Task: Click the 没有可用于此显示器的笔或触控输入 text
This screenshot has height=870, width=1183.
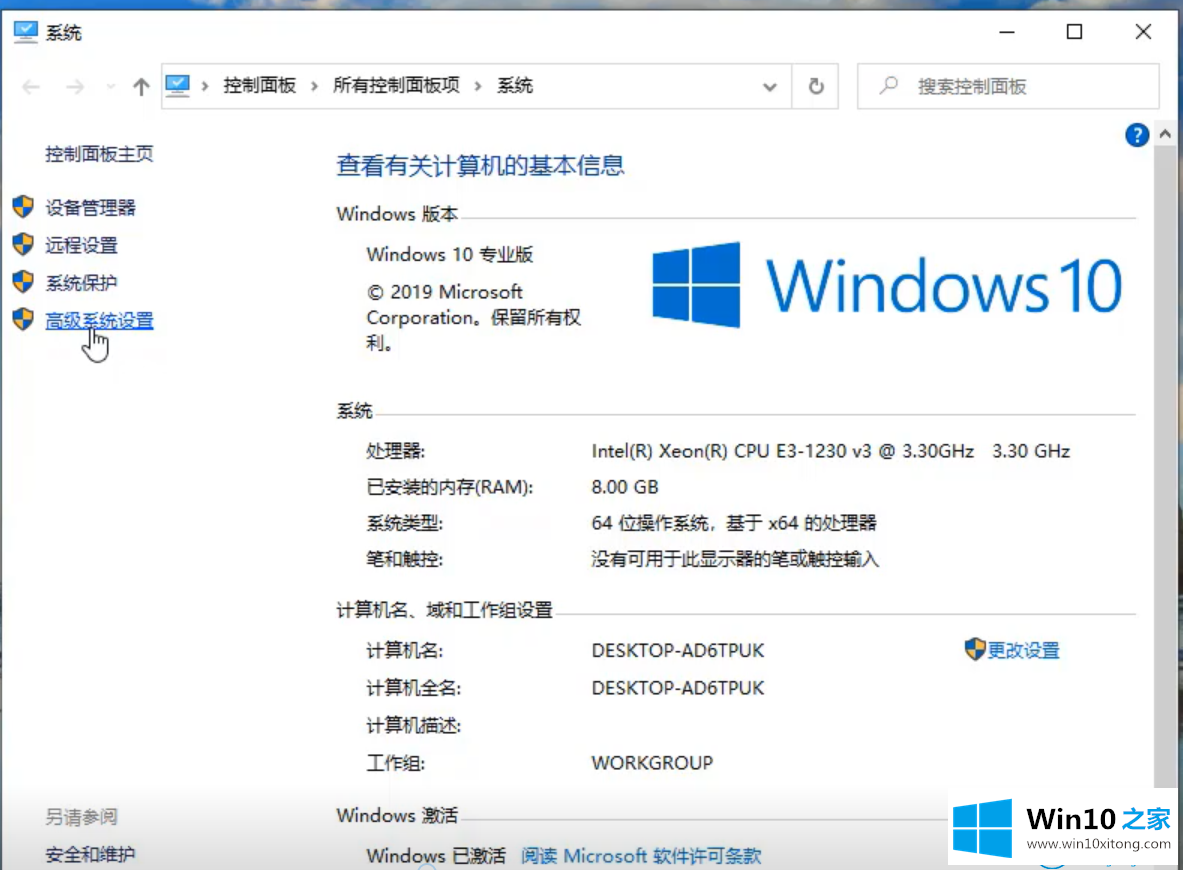Action: pyautogui.click(x=736, y=559)
